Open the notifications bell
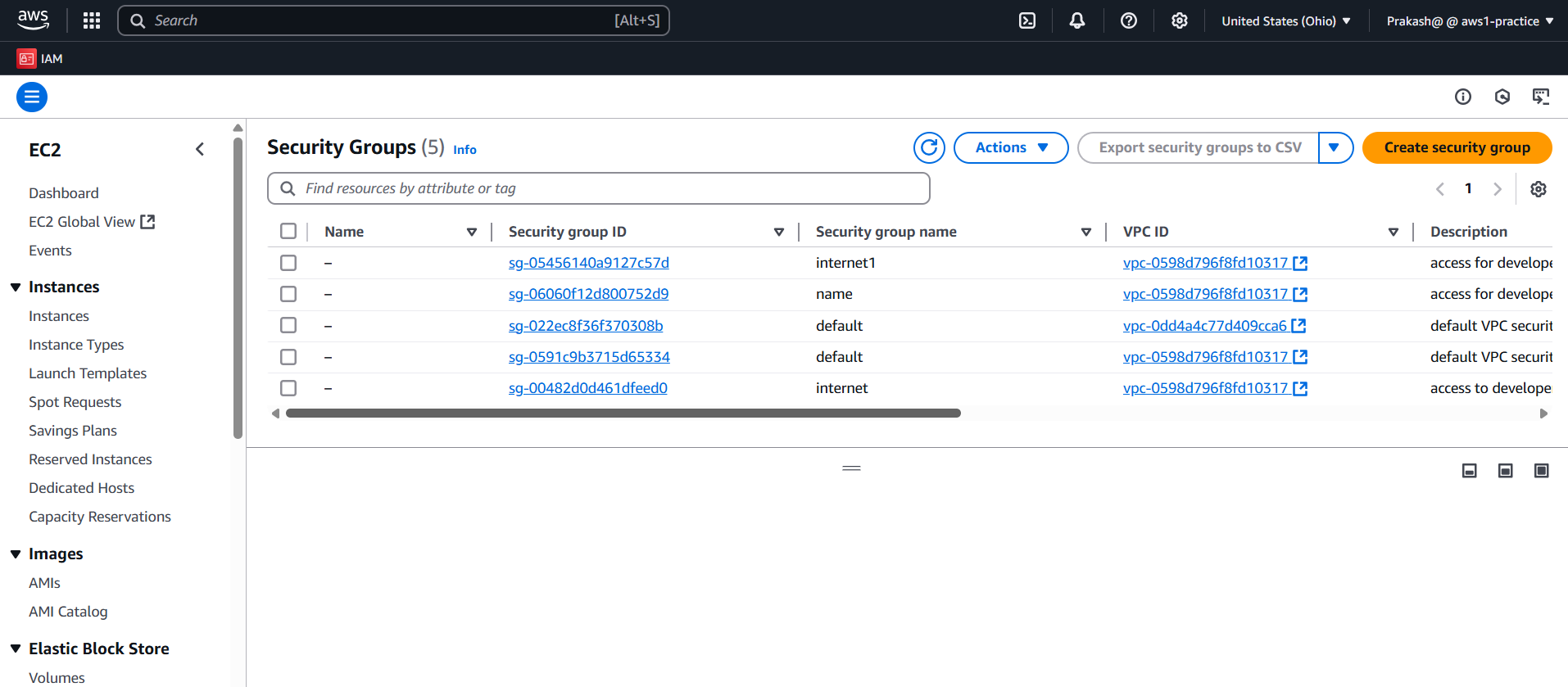Image resolution: width=1568 pixels, height=687 pixels. tap(1077, 20)
